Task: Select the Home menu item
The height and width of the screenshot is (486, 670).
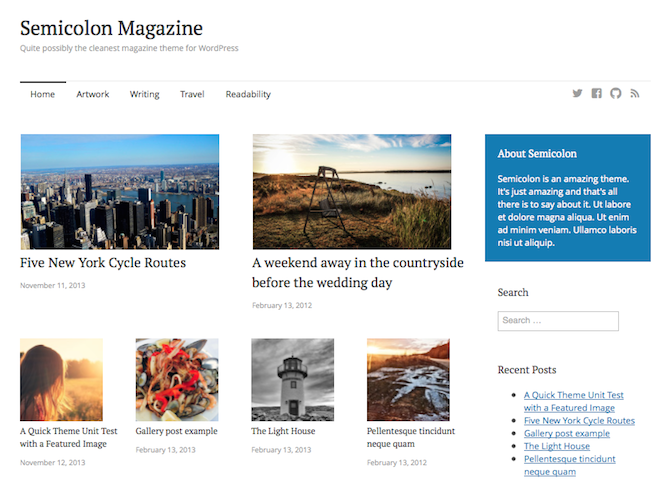Action: pos(42,94)
